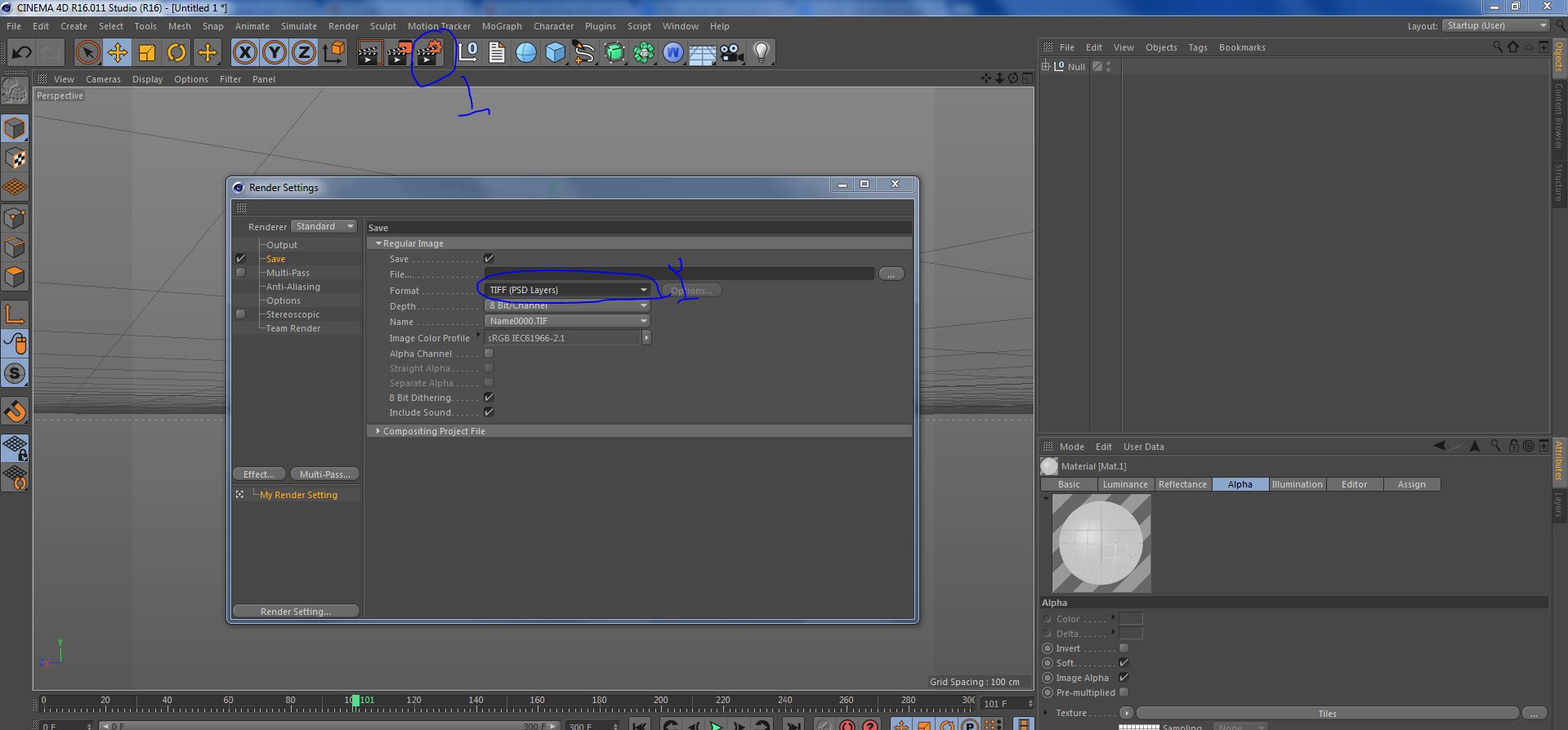The width and height of the screenshot is (1568, 730).
Task: Click the S Viewport Solo icon
Action: [x=15, y=374]
